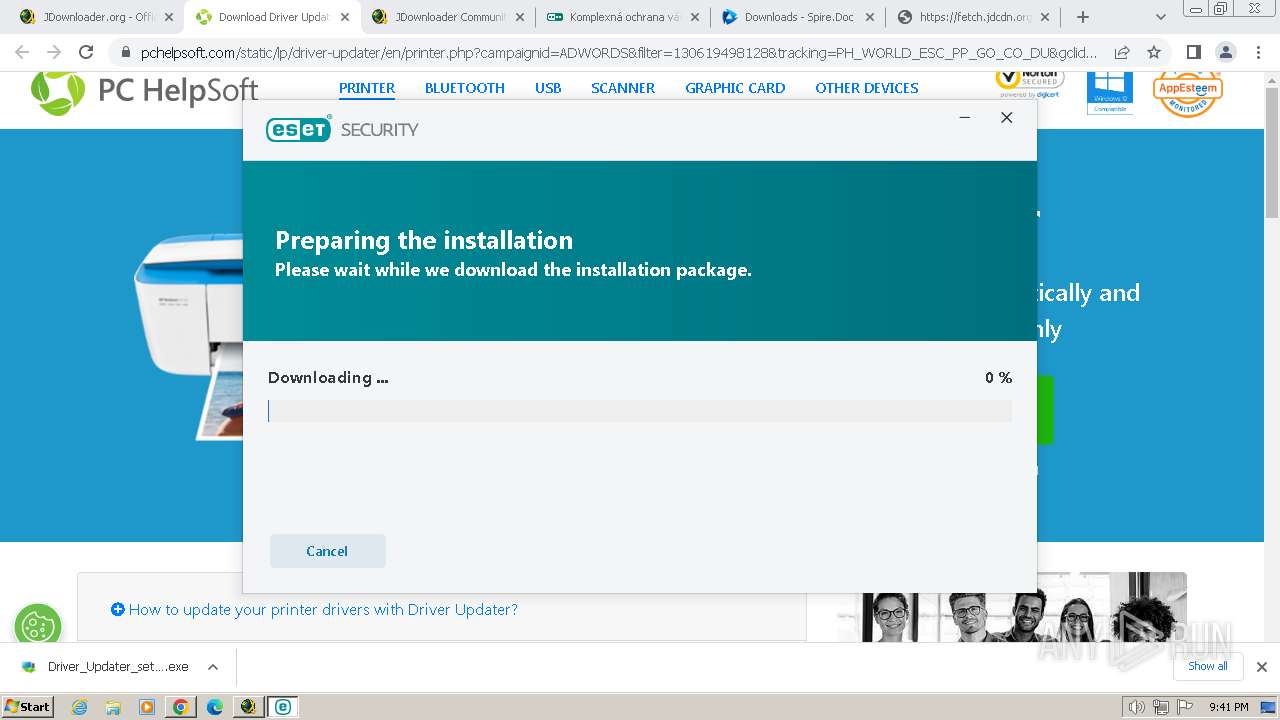Image resolution: width=1280 pixels, height=720 pixels.
Task: Open the Chrome three-dot menu
Action: pyautogui.click(x=1257, y=53)
